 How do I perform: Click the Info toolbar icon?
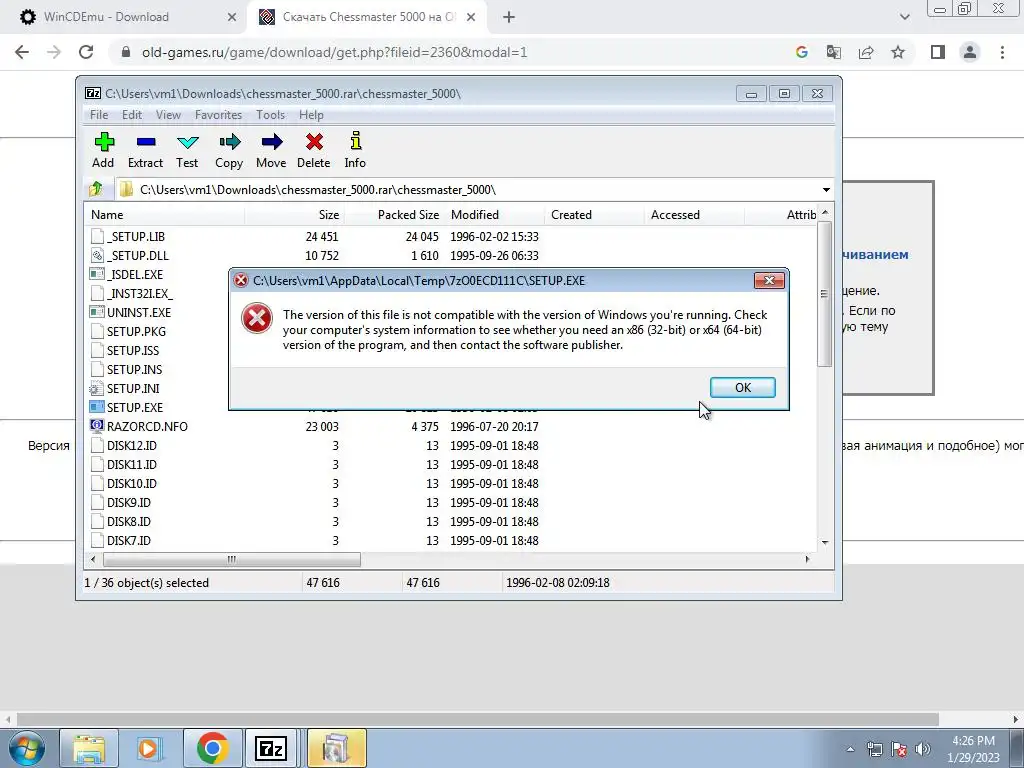click(355, 151)
